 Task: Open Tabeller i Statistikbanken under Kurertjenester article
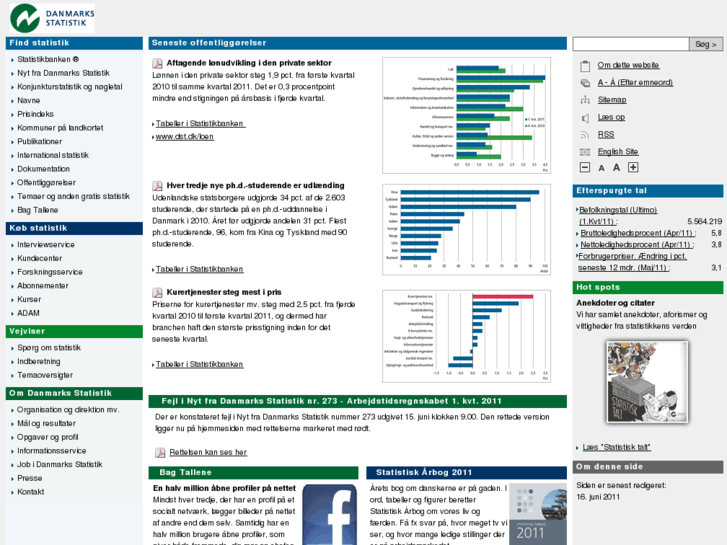pos(199,365)
